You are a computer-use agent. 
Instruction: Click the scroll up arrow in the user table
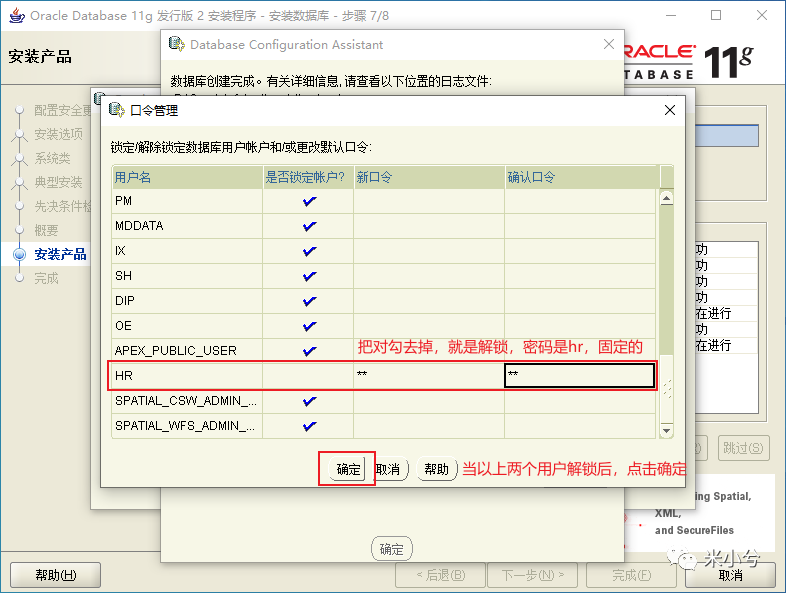click(666, 199)
